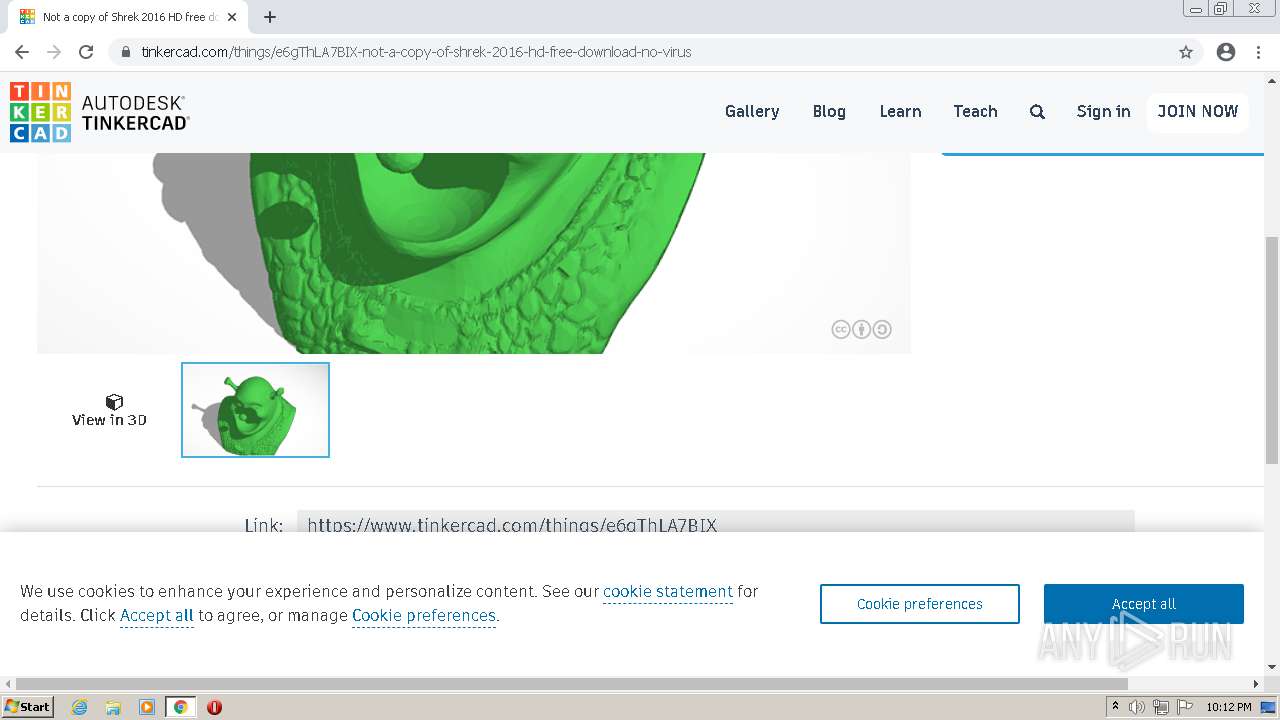Click the horizontal scrollbar thumb
The height and width of the screenshot is (720, 1280).
(572, 684)
